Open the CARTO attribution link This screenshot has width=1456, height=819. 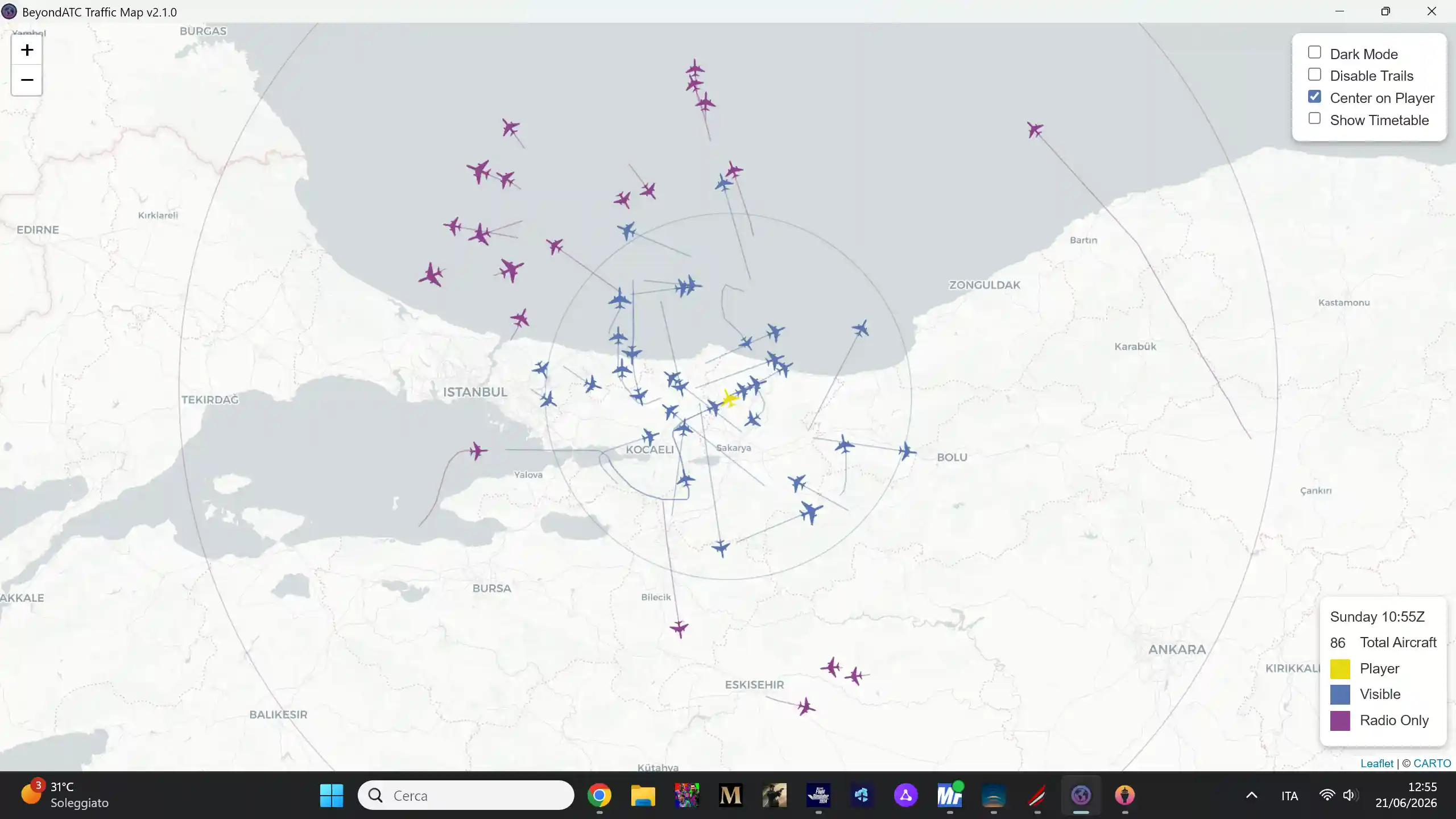click(1432, 763)
